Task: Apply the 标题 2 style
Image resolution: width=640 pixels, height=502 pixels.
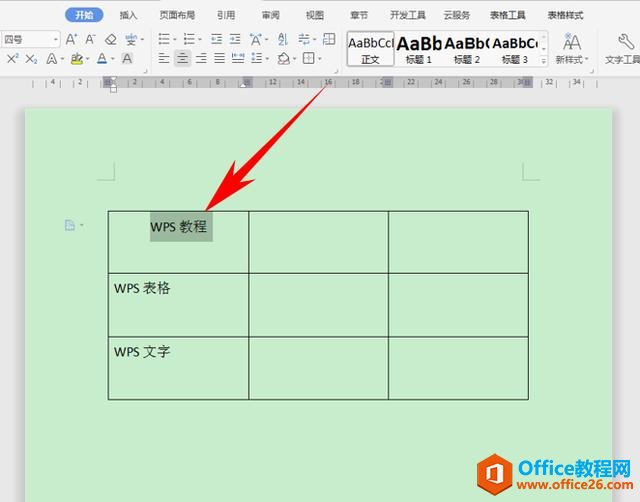Action: click(467, 49)
